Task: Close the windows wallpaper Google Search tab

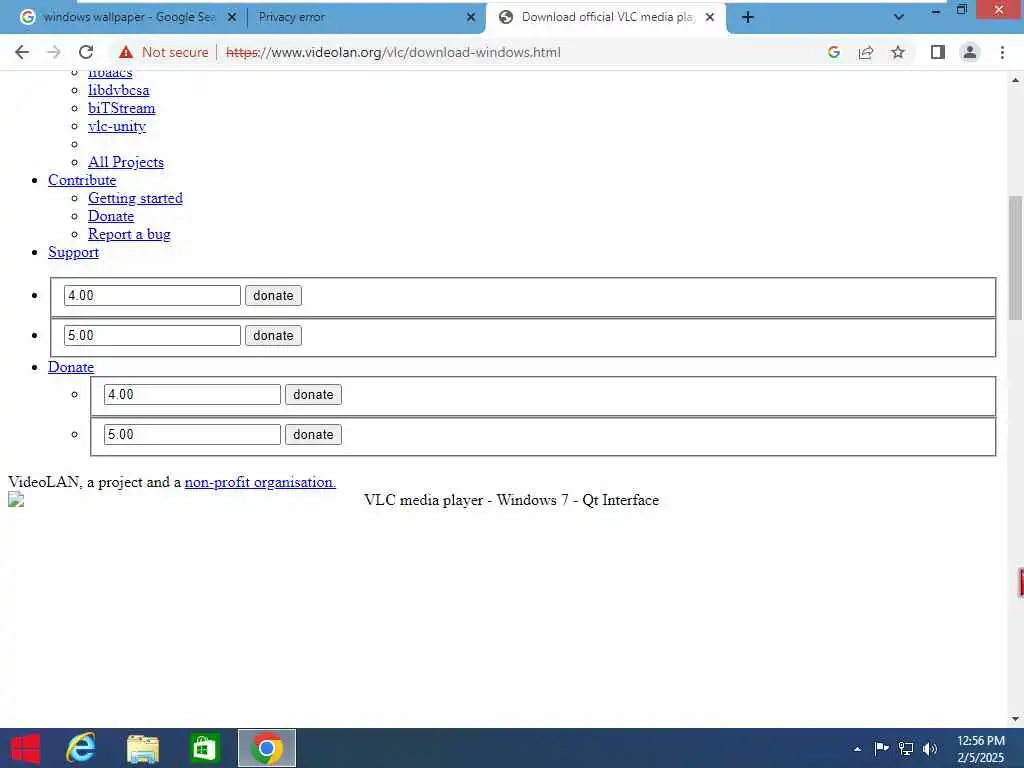Action: 232,18
